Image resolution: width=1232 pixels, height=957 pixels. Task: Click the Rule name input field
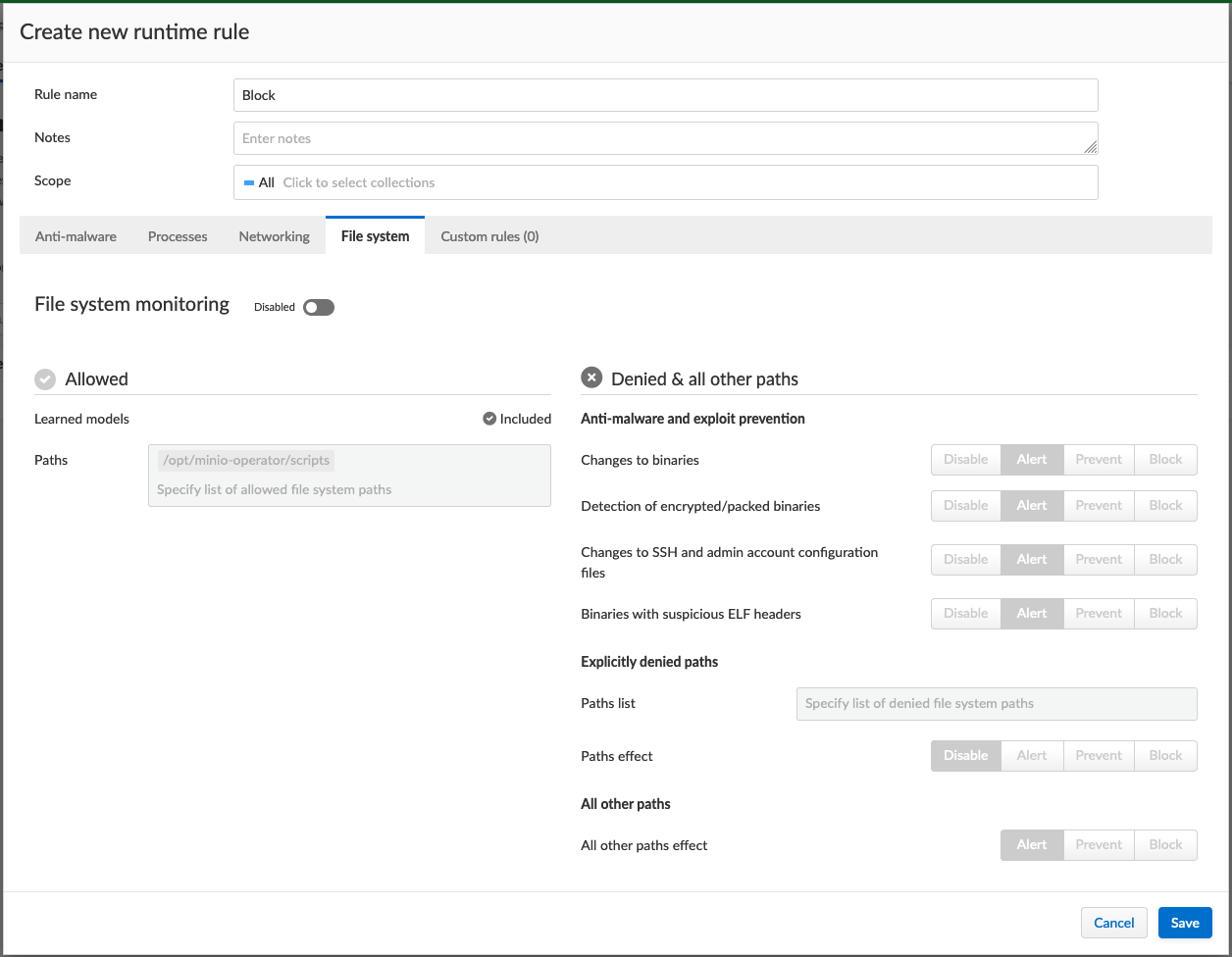point(665,95)
